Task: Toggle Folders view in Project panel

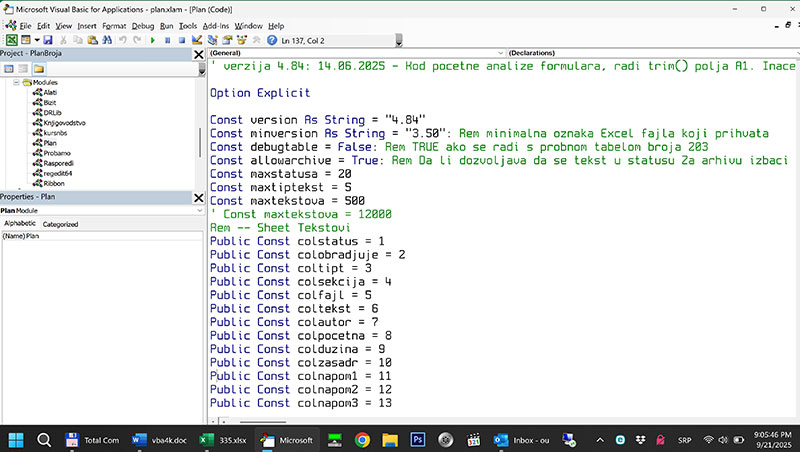Action: 38,68
